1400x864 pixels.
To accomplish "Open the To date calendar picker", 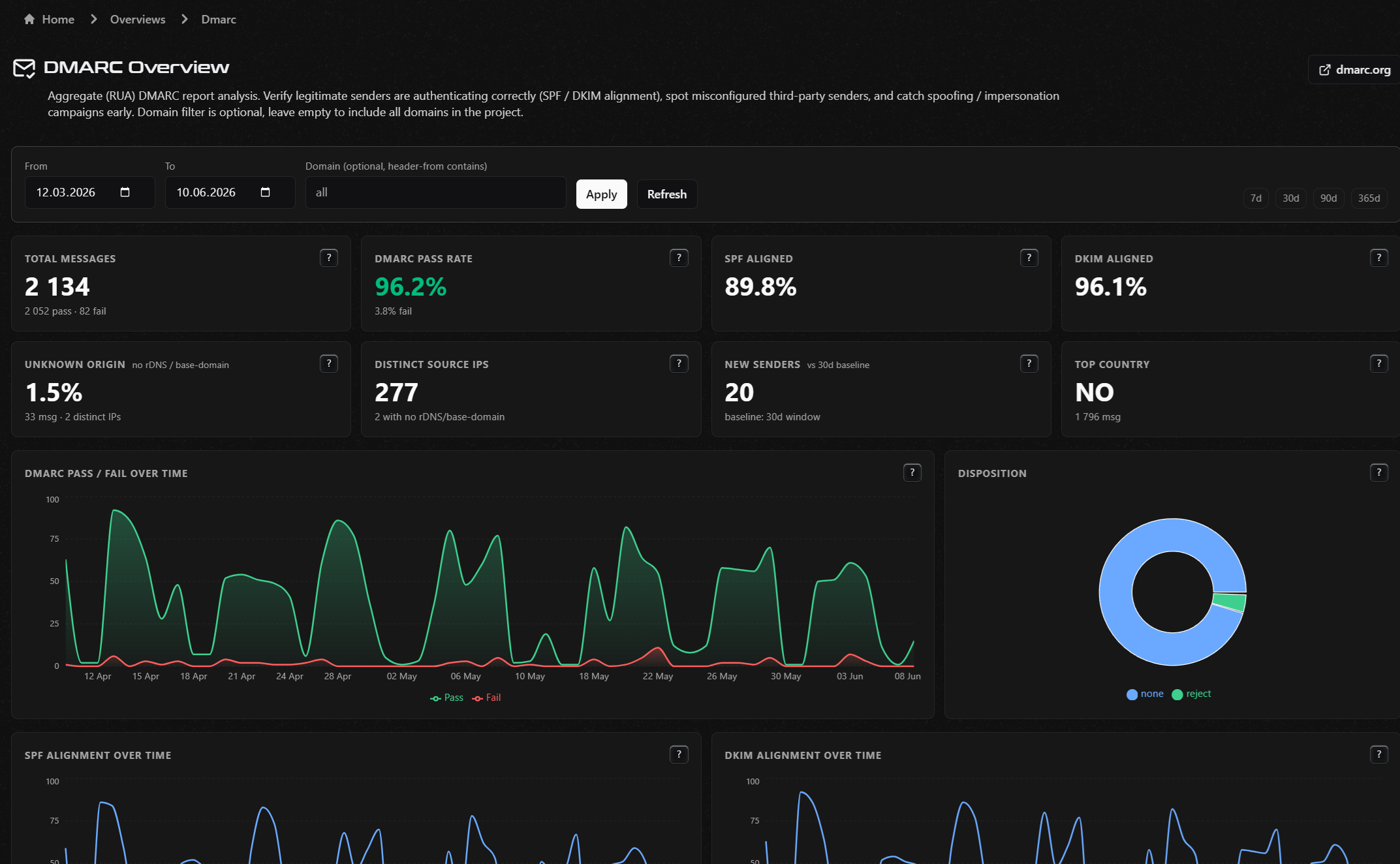I will click(x=265, y=192).
